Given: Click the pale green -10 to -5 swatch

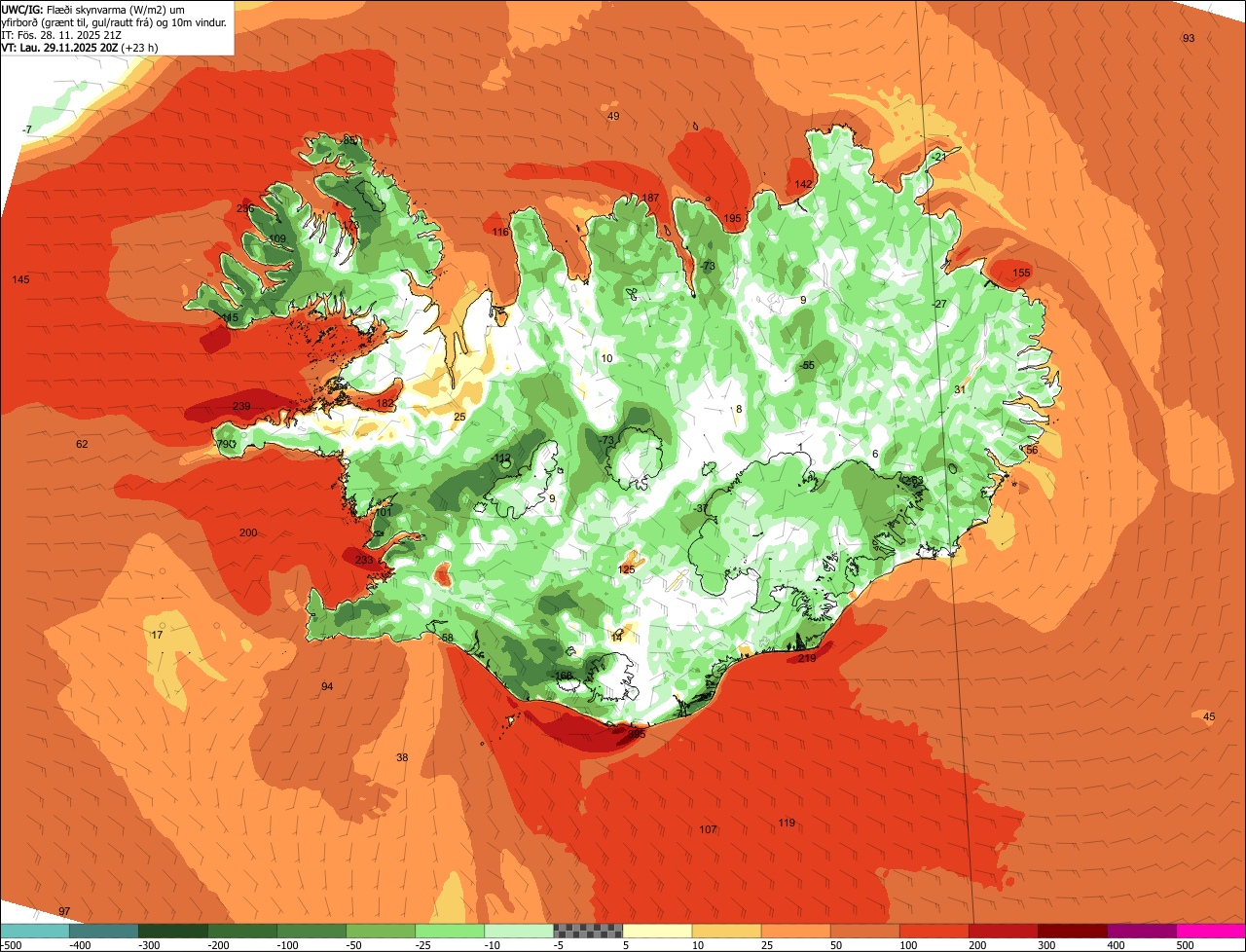Looking at the screenshot, I should click(518, 931).
